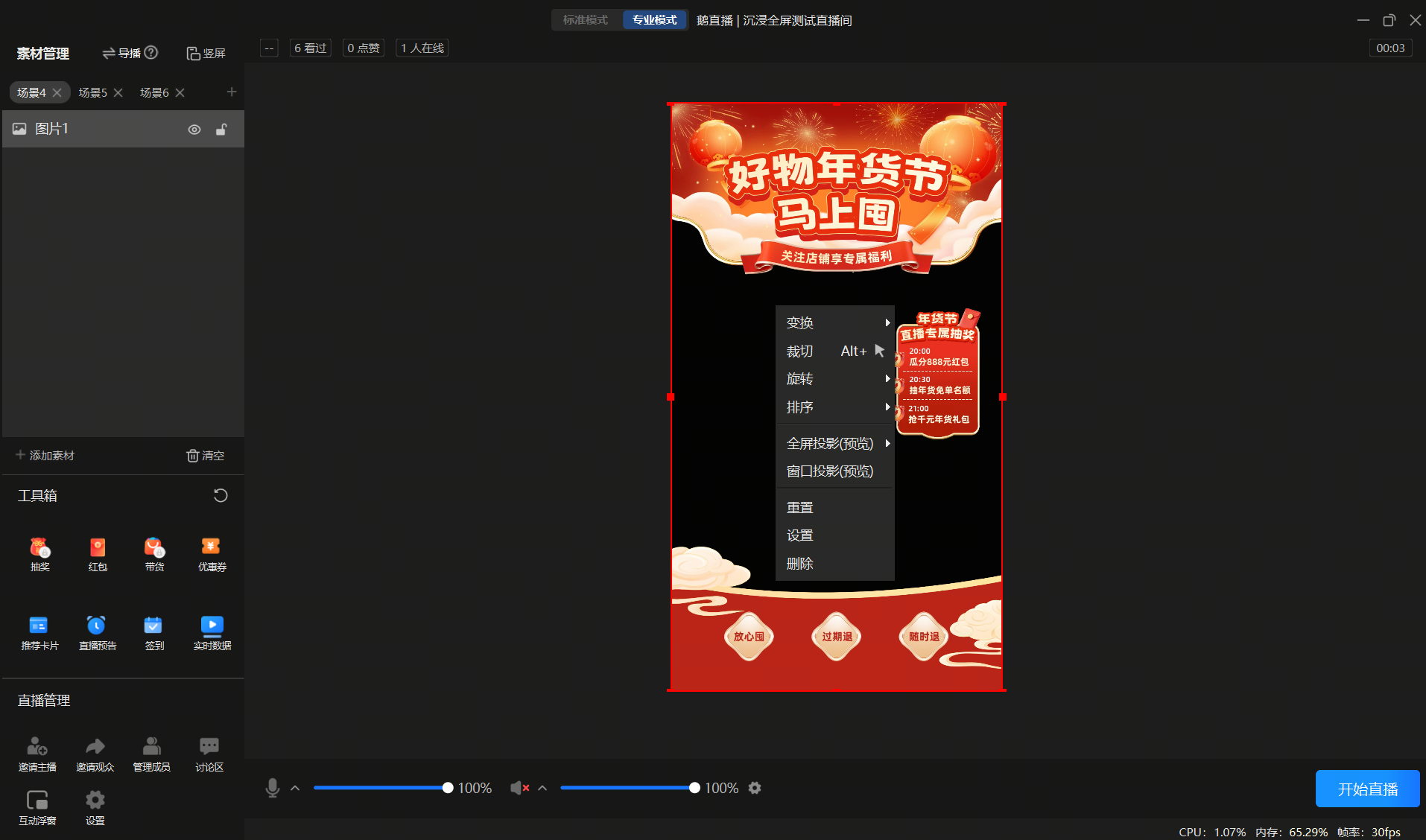Open the 推荐卡片 recommendation card tool
Image resolution: width=1426 pixels, height=840 pixels.
39,633
